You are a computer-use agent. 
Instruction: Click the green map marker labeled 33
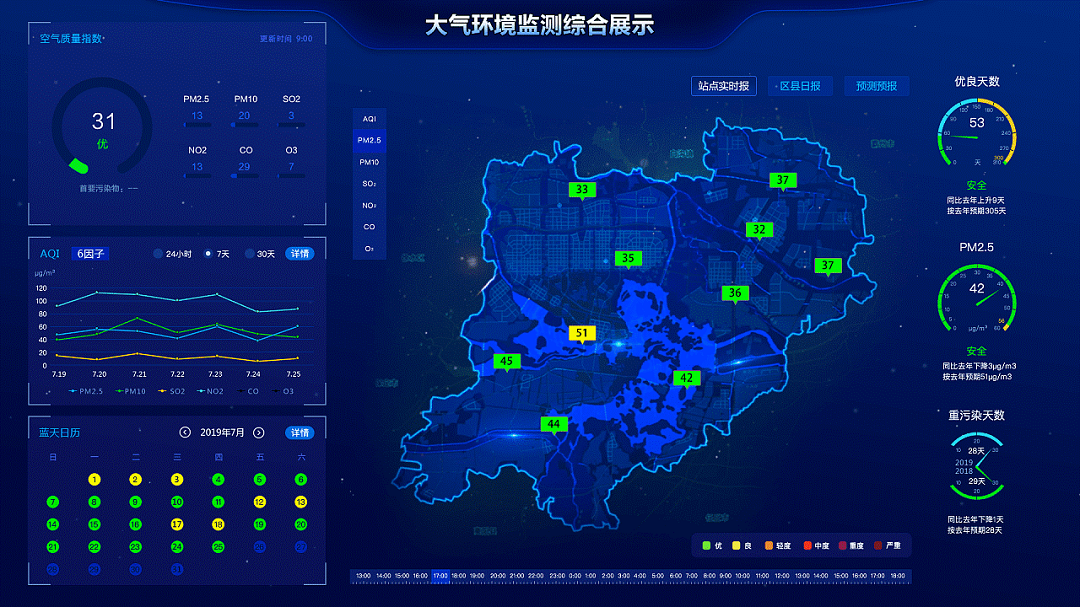[582, 189]
